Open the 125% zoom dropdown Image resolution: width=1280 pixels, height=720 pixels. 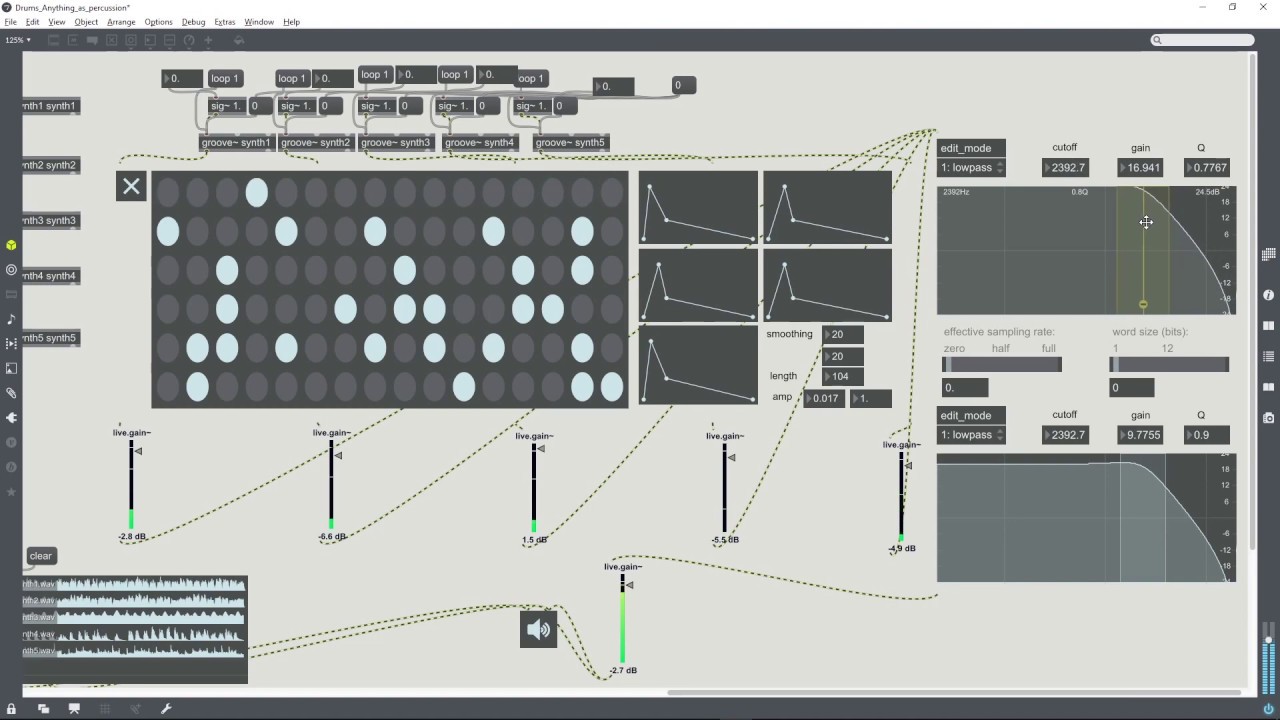[17, 40]
